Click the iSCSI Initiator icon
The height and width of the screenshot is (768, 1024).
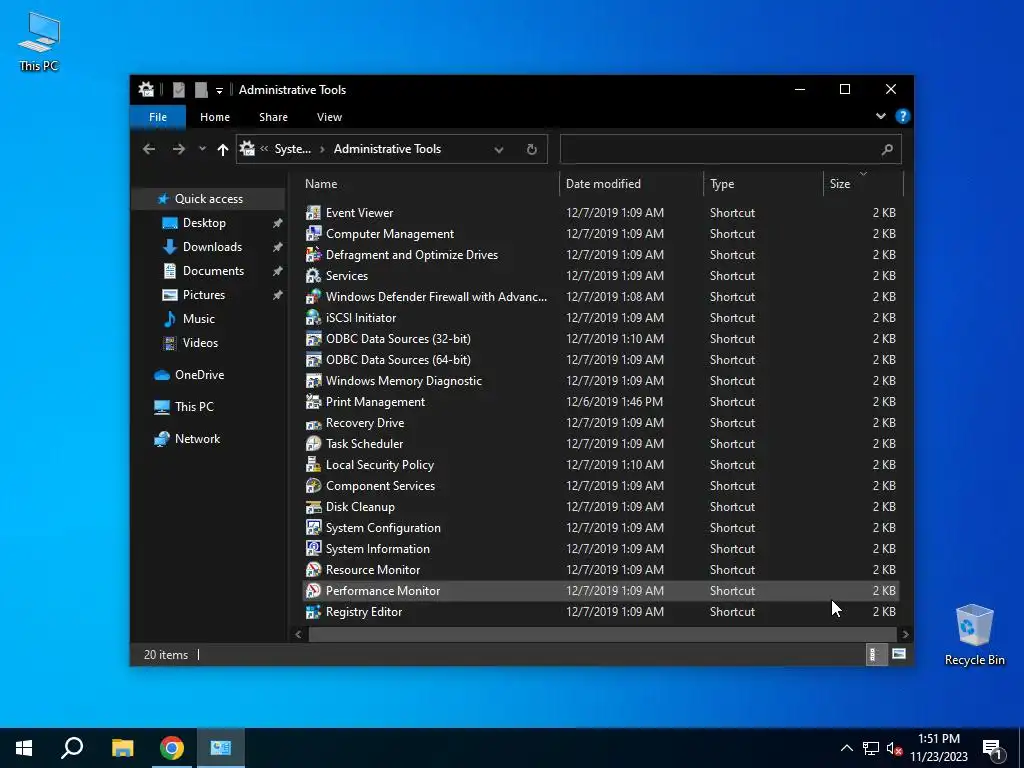pos(313,317)
